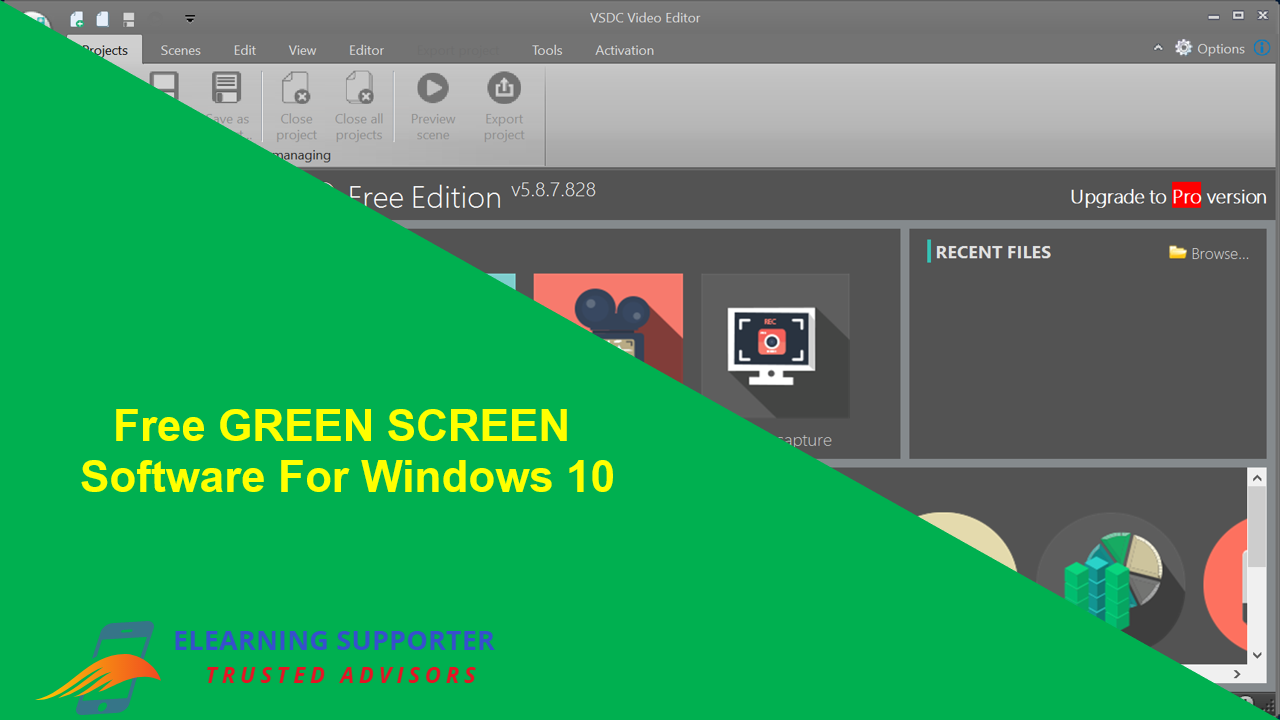Open the Tools menu

546,50
